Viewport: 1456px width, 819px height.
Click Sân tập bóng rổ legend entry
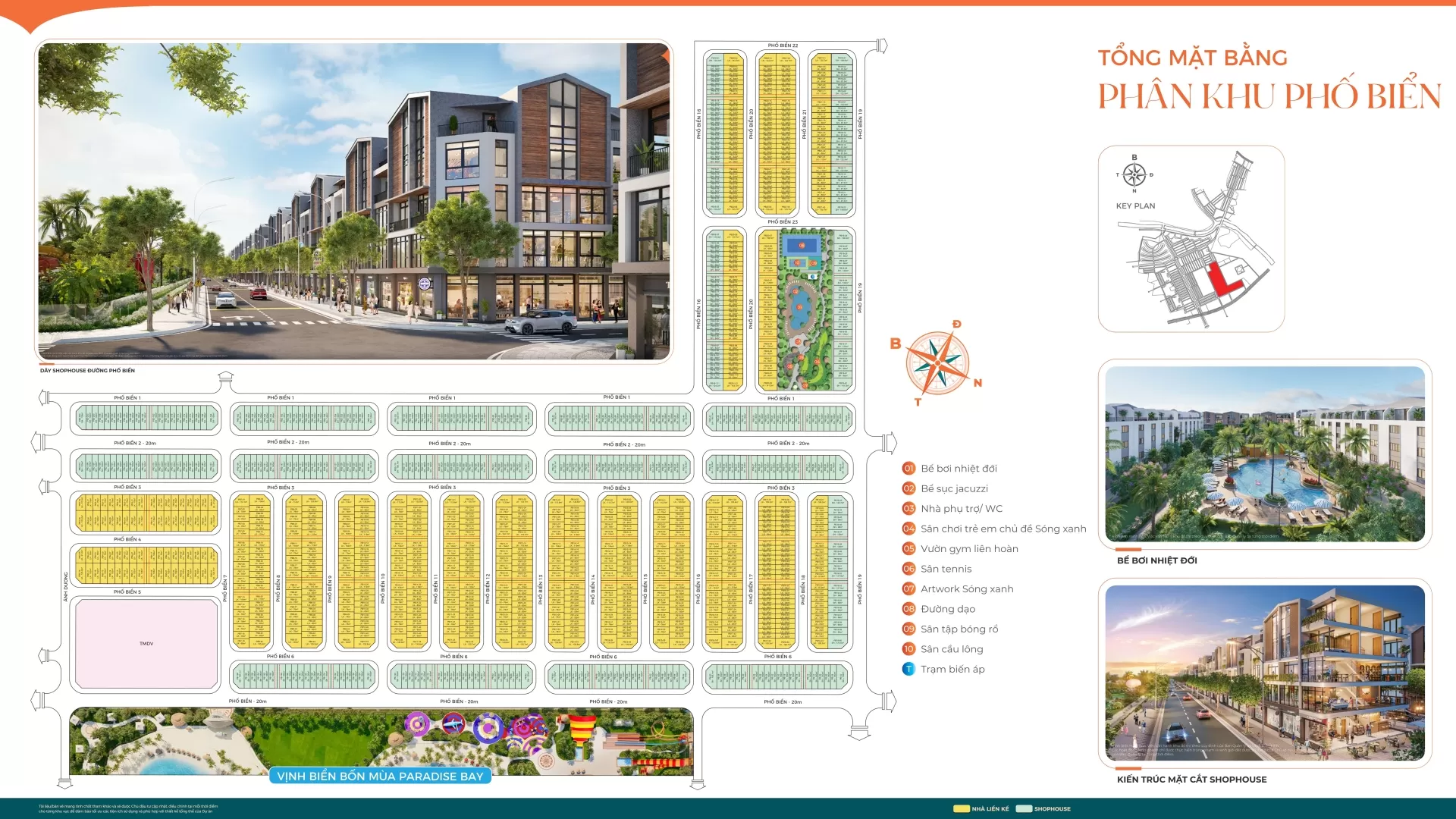(959, 629)
